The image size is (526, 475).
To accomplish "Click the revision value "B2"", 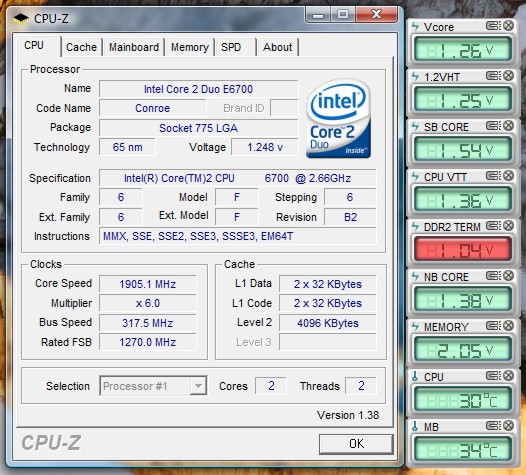I will (350, 217).
